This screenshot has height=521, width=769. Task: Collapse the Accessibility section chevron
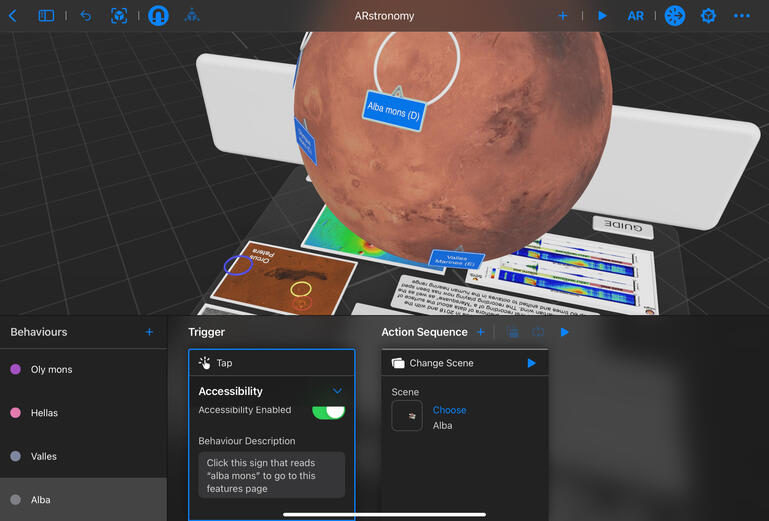click(337, 391)
